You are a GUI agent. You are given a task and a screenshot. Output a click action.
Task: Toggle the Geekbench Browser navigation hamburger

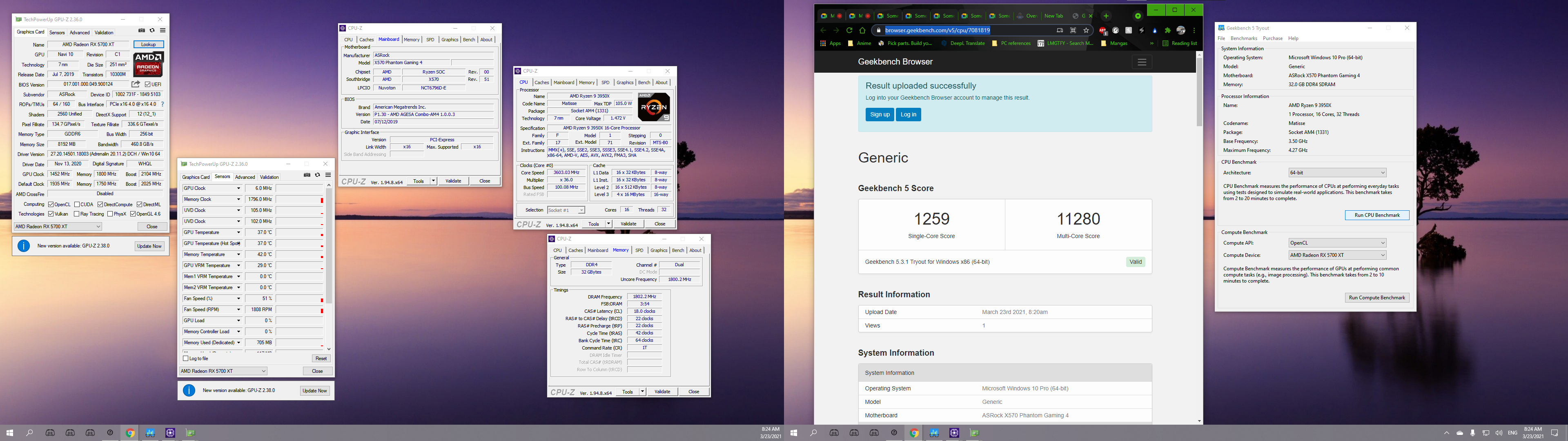click(1141, 62)
